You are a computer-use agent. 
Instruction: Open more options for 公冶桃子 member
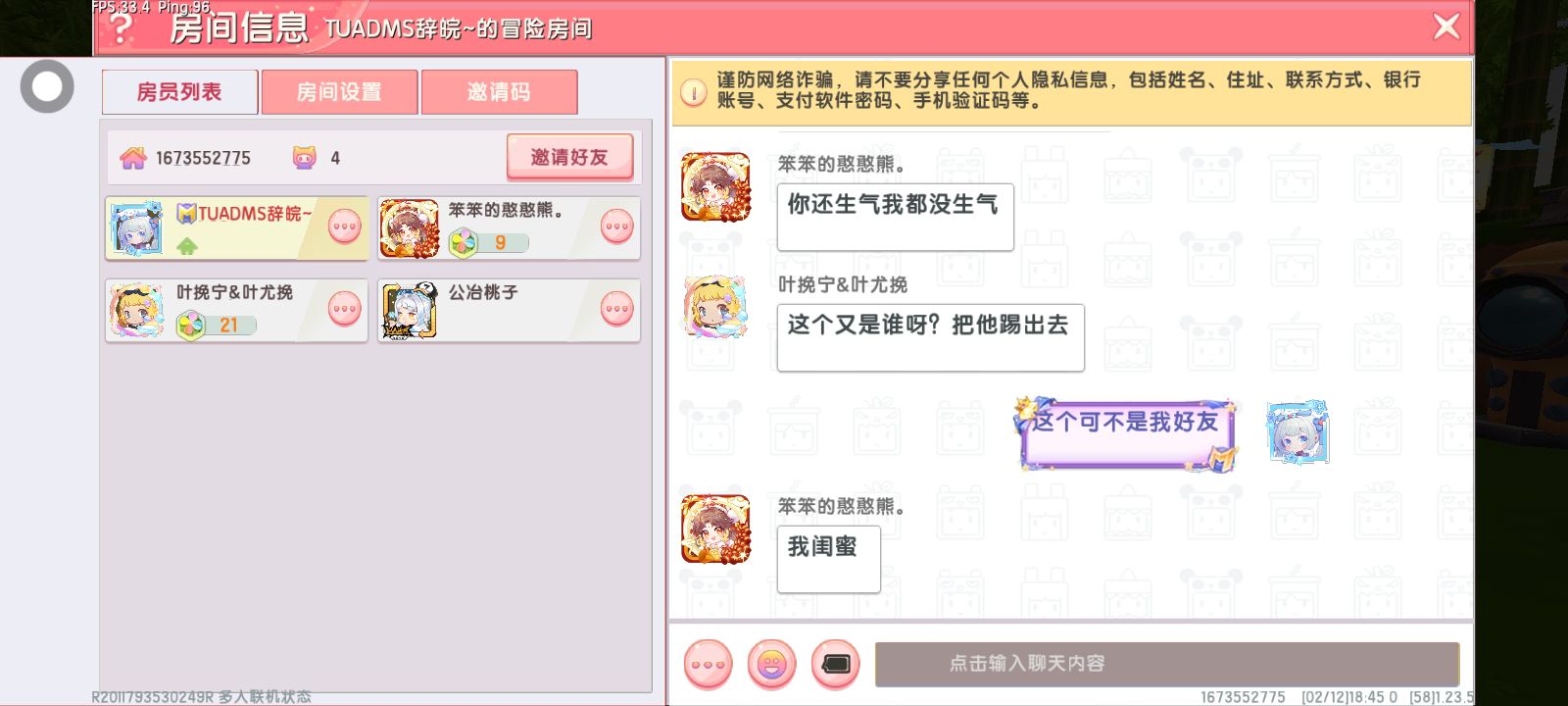pos(617,309)
